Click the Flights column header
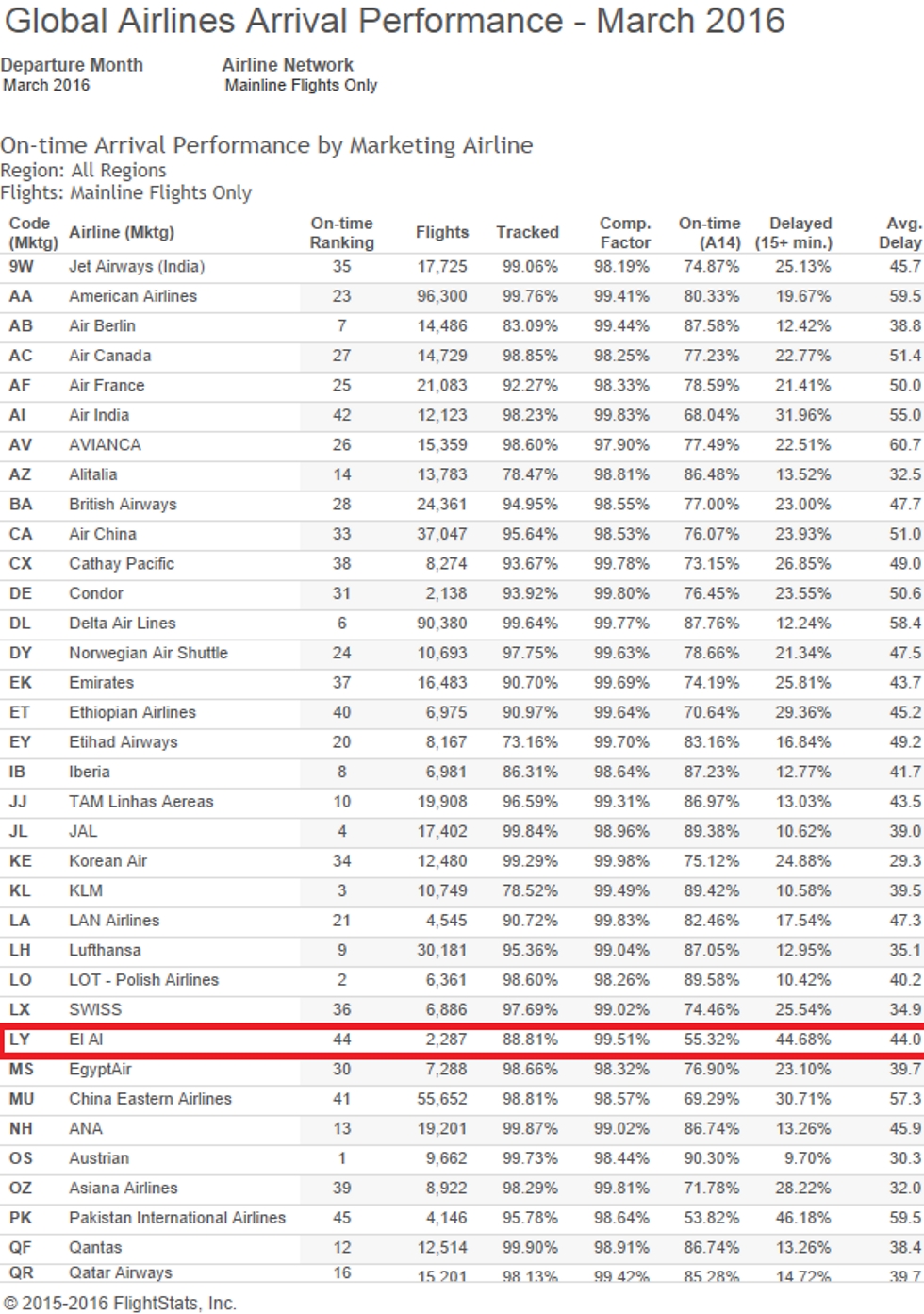 pyautogui.click(x=441, y=232)
